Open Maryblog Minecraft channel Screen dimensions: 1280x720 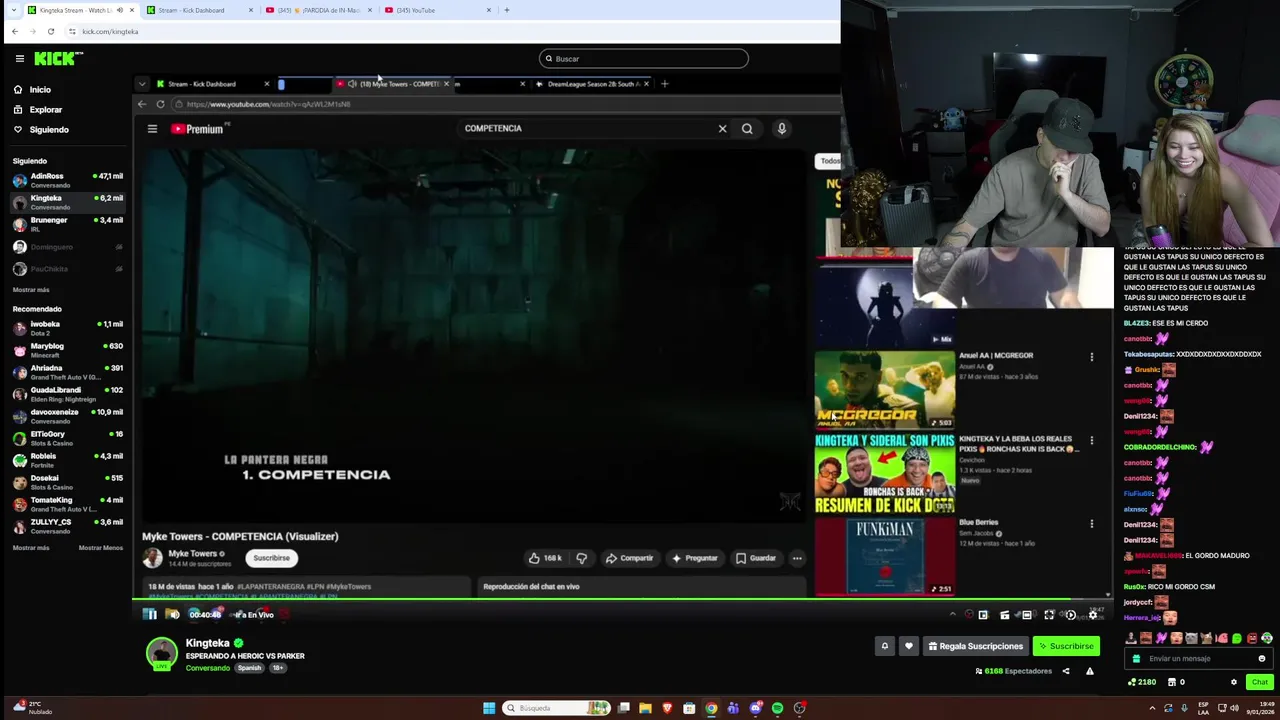point(67,350)
